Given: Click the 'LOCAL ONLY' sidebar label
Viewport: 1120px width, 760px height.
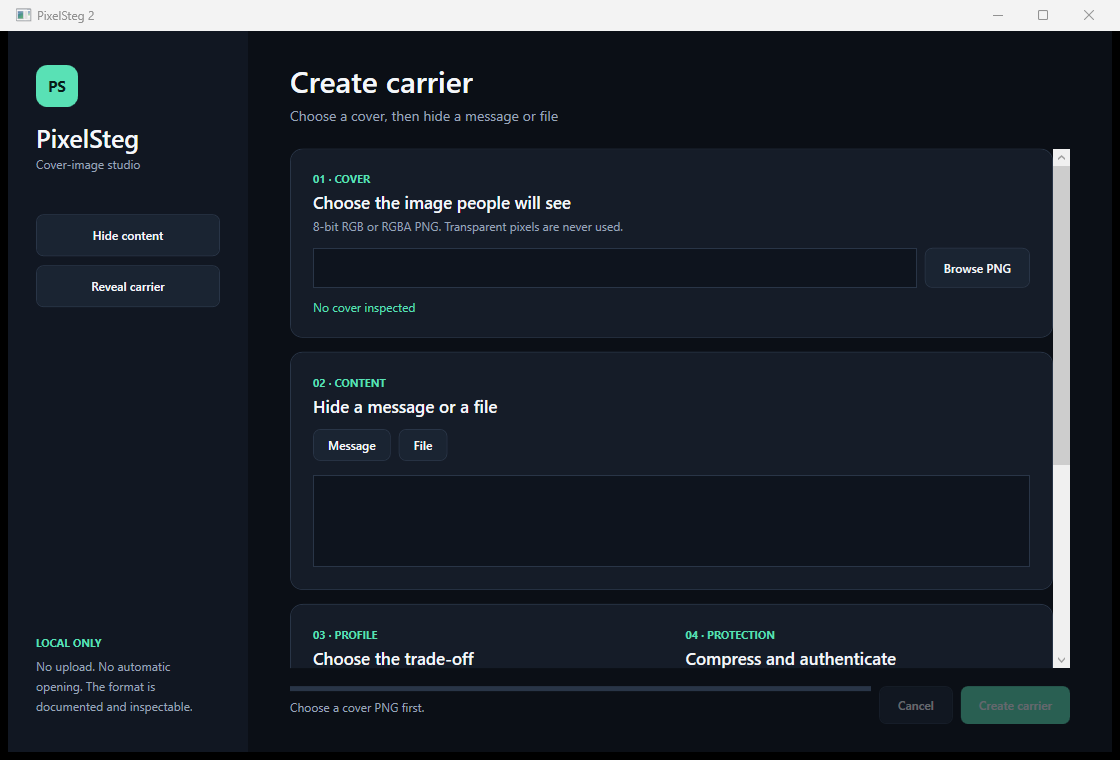Looking at the screenshot, I should (69, 643).
